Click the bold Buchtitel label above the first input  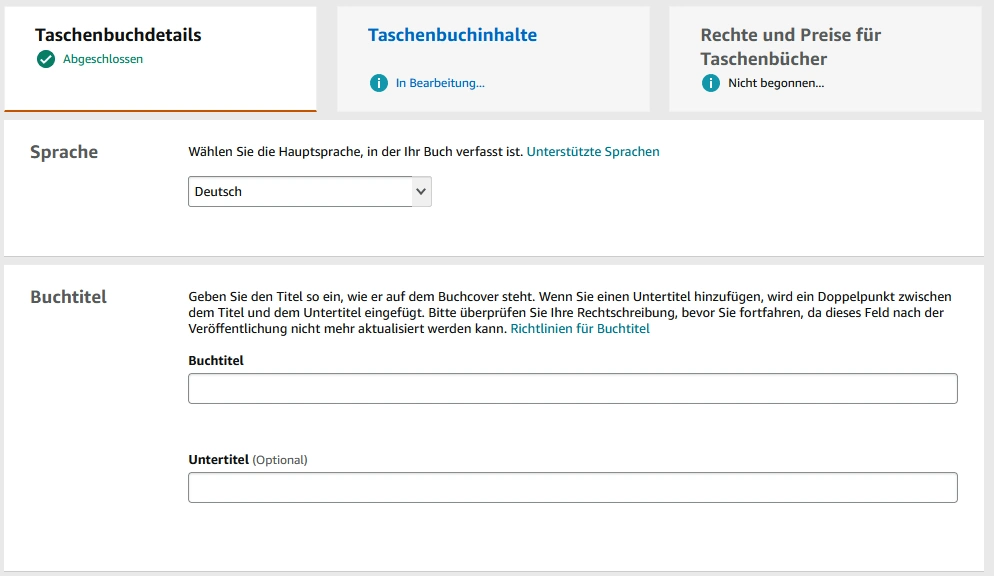coord(216,360)
